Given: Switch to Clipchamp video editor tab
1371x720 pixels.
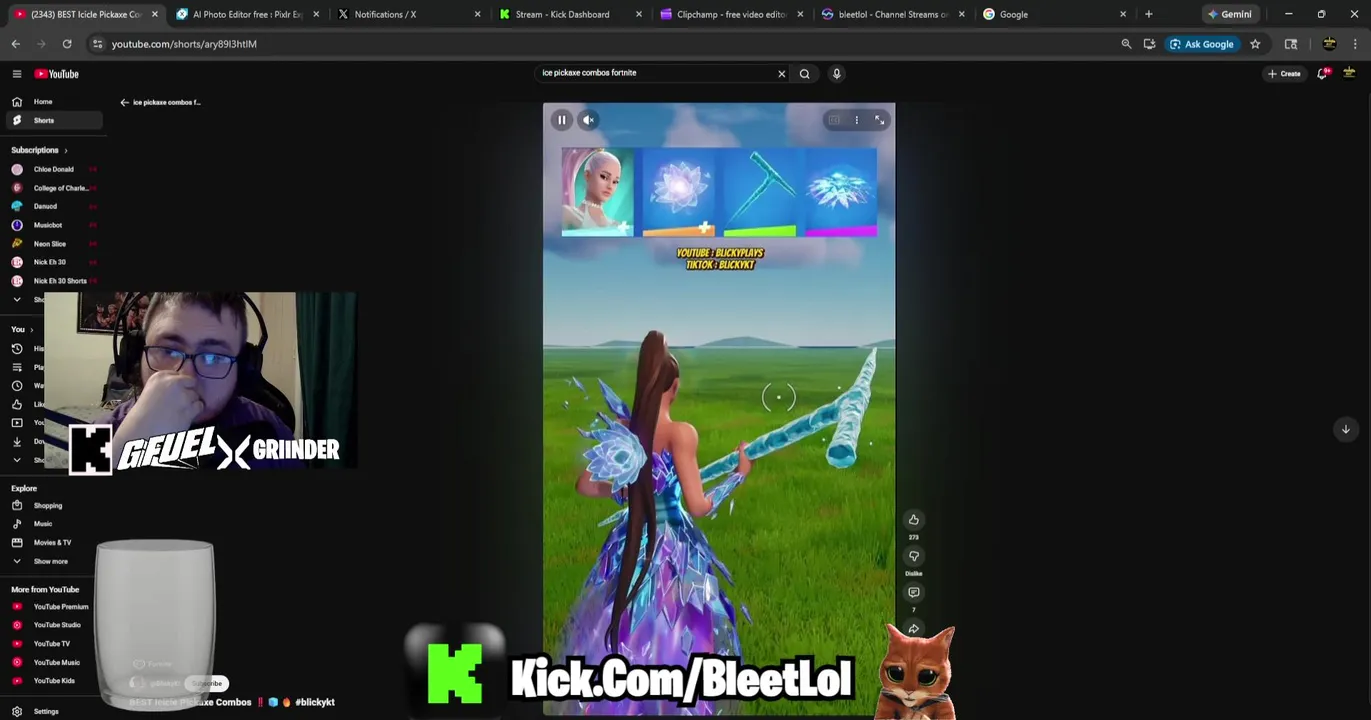Looking at the screenshot, I should tap(731, 14).
